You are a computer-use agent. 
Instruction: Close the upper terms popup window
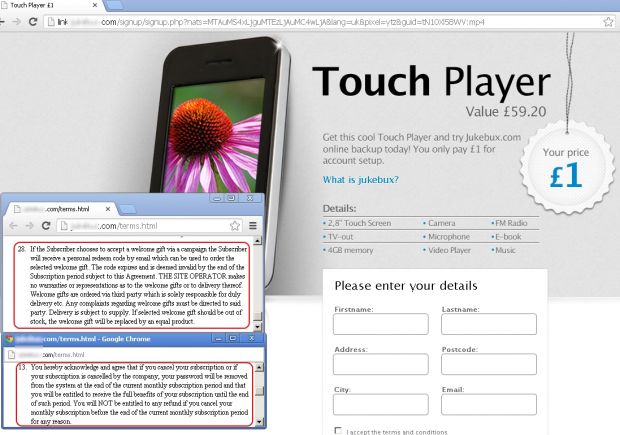click(x=250, y=198)
